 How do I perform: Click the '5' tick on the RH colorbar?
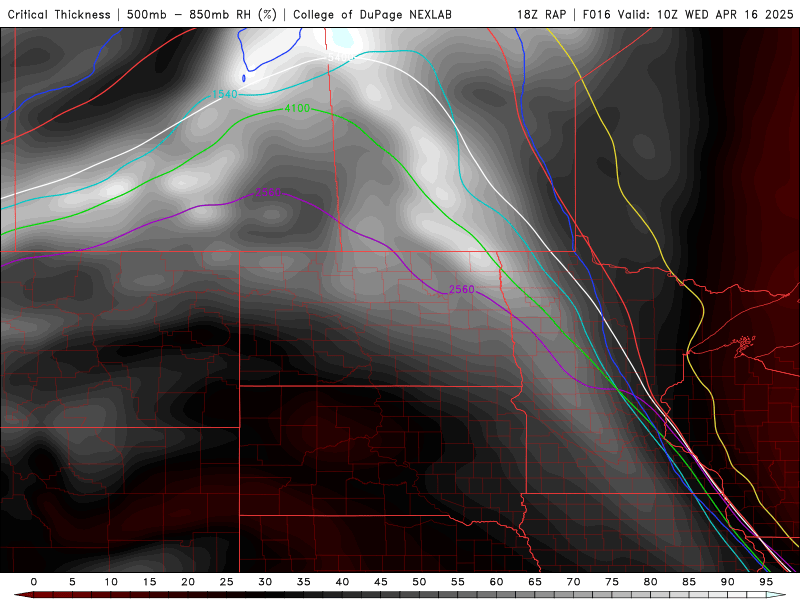(72, 582)
